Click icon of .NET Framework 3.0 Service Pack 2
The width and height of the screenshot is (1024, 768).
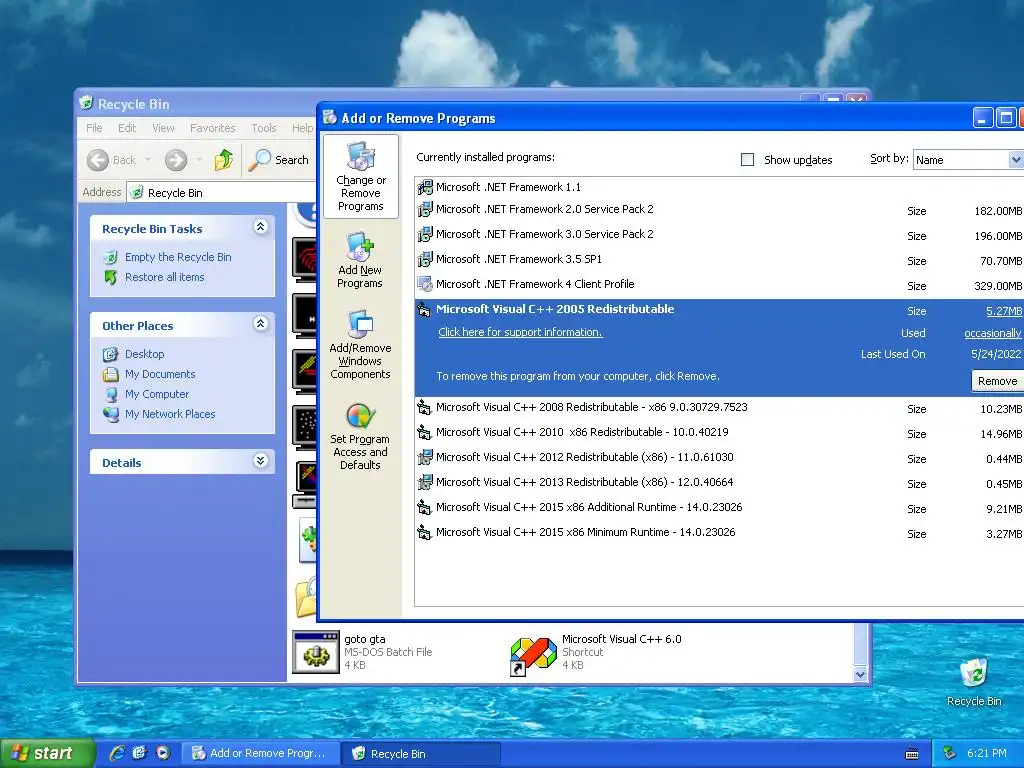(x=425, y=234)
